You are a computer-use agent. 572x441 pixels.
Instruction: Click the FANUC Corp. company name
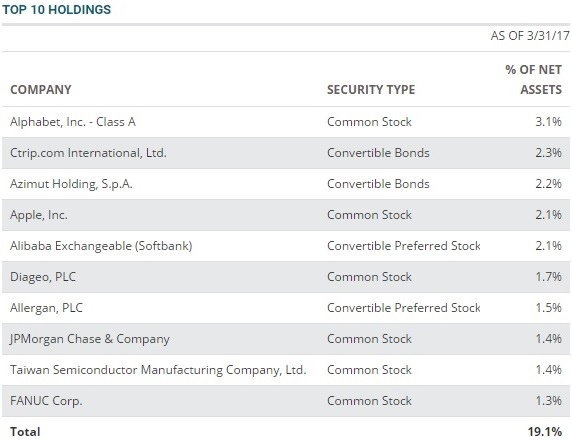[x=46, y=401]
